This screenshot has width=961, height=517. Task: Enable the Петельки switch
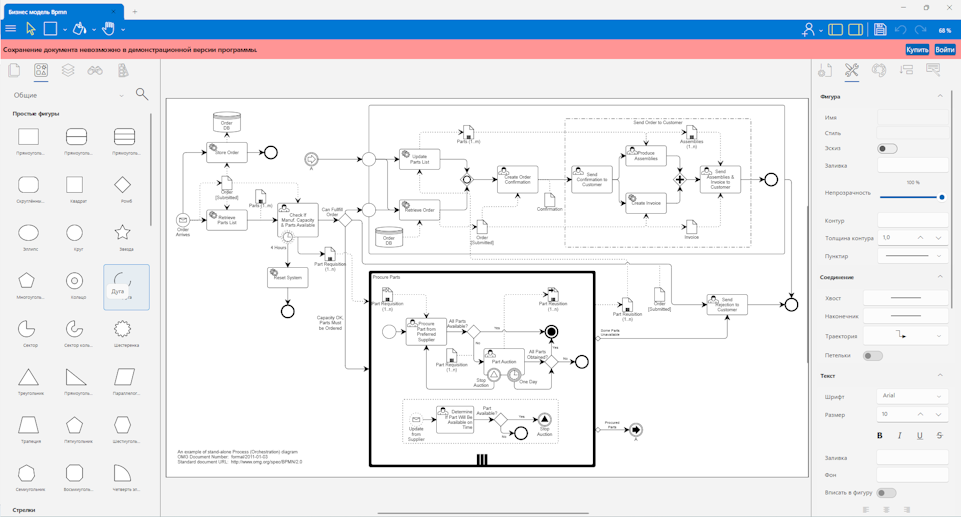(x=872, y=356)
